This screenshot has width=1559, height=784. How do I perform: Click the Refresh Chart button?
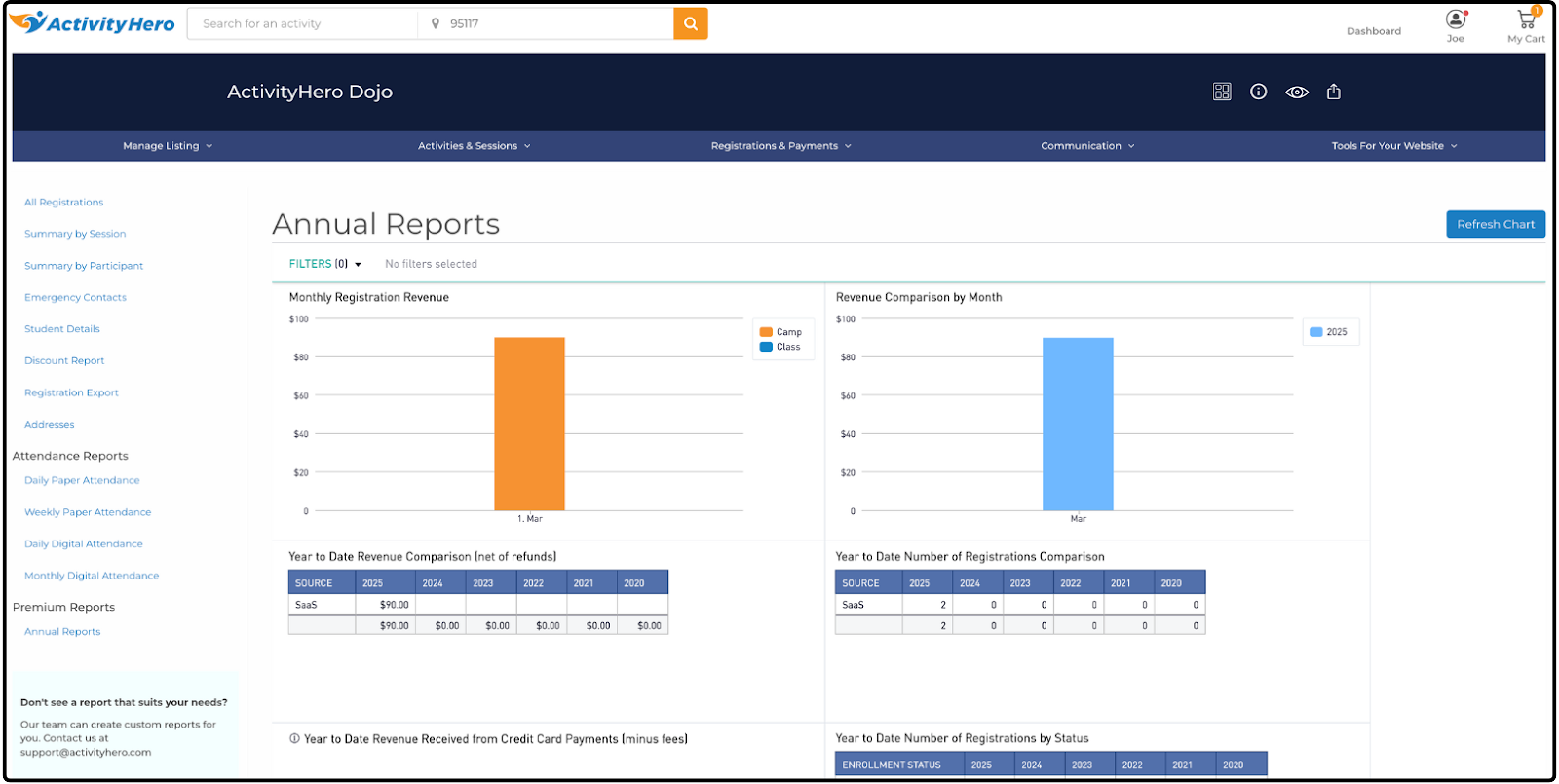pyautogui.click(x=1496, y=224)
